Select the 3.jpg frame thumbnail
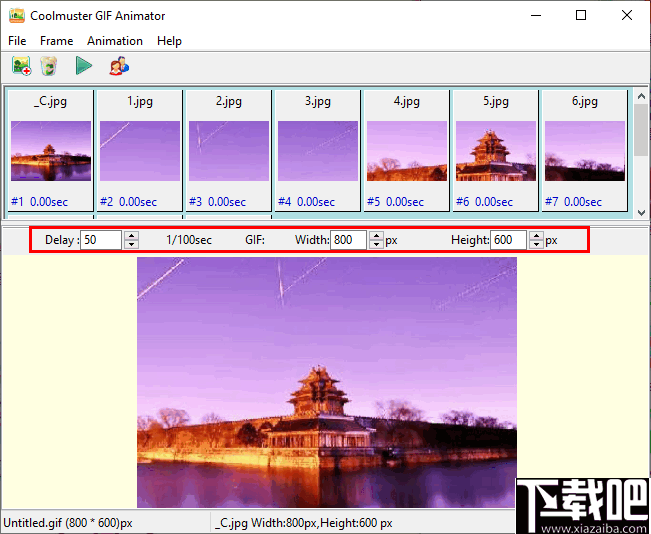651x534 pixels. (x=318, y=151)
